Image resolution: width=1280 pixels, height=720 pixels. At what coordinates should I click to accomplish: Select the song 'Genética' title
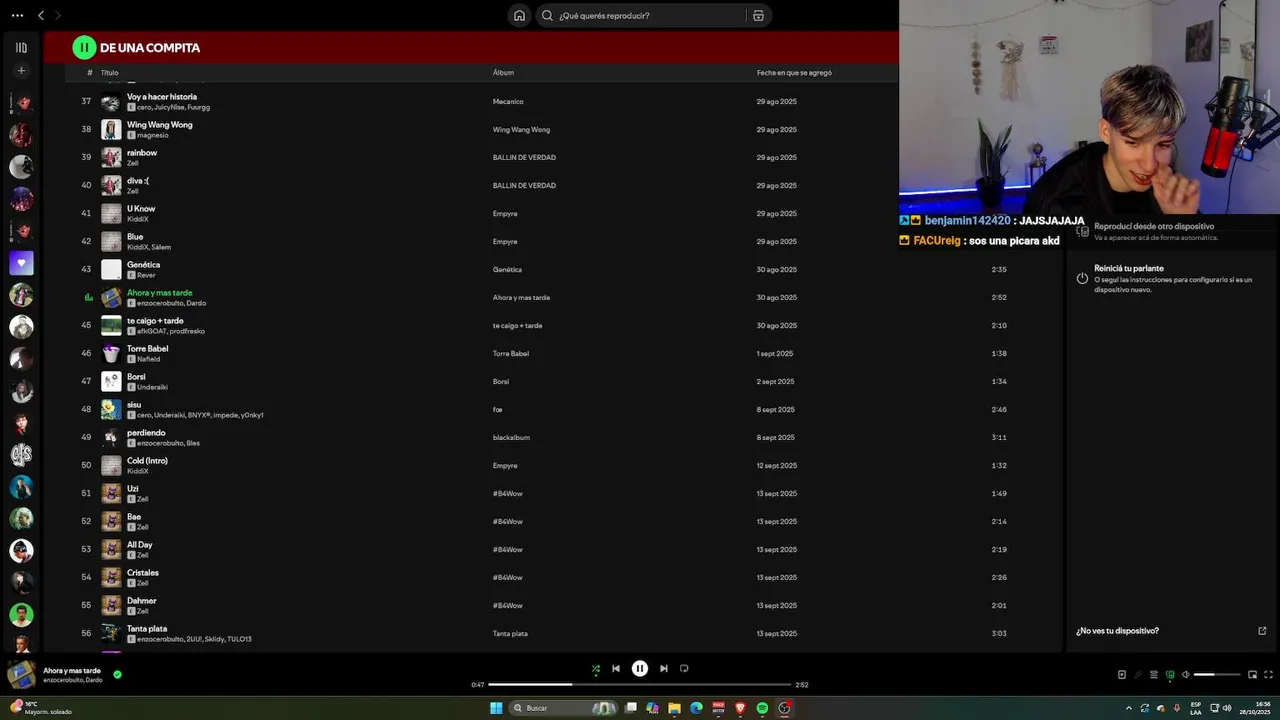[143, 265]
